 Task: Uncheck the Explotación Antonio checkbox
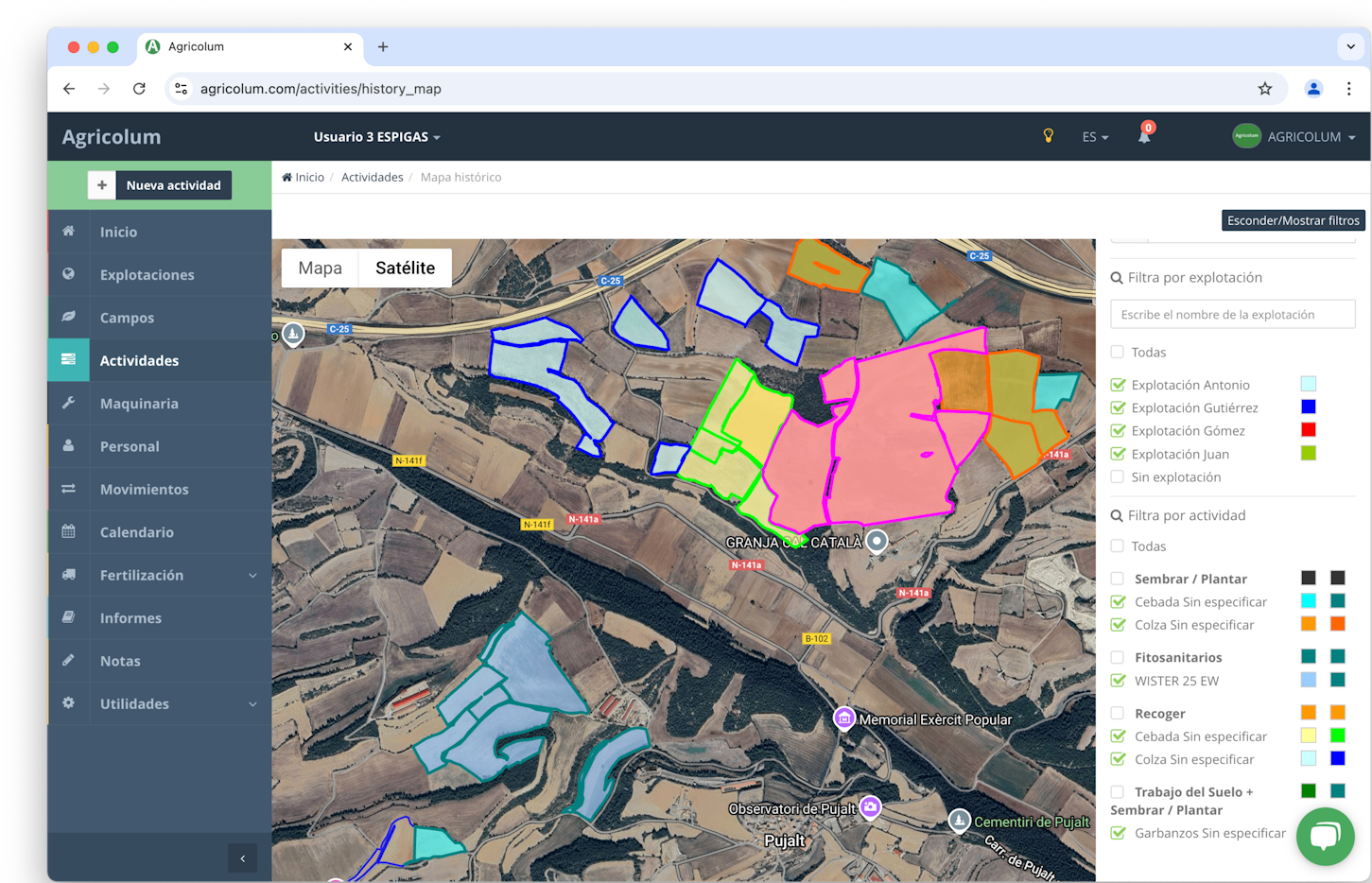(x=1118, y=385)
